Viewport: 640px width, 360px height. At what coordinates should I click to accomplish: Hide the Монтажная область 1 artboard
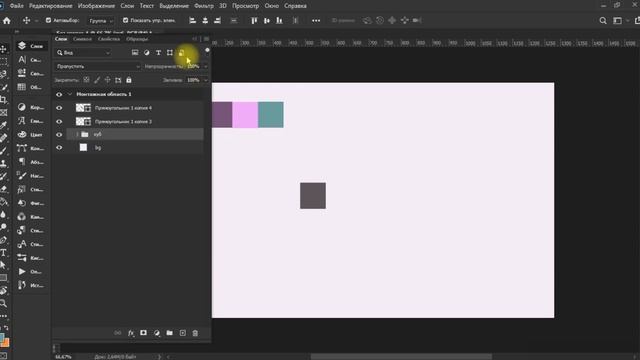click(59, 94)
